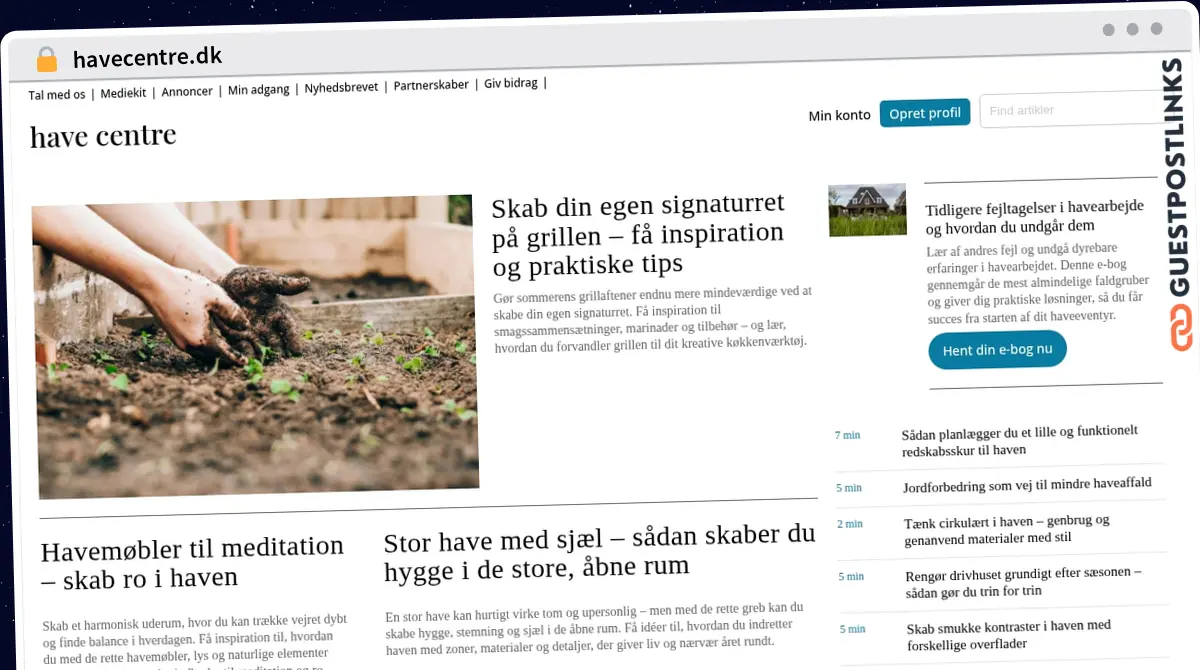
Task: Focus the Find artikler search field
Action: pyautogui.click(x=1072, y=110)
